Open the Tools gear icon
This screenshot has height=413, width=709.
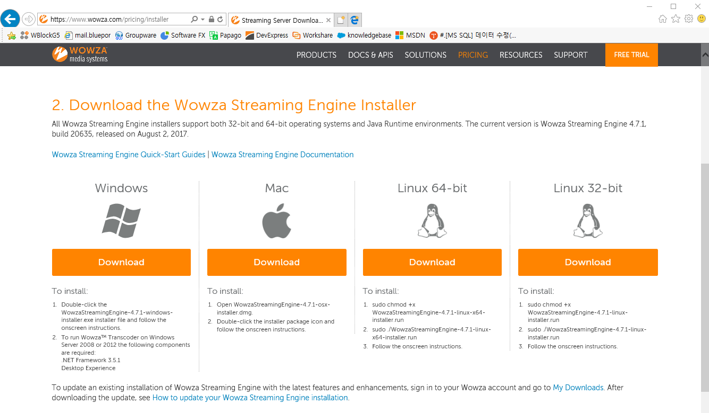689,19
